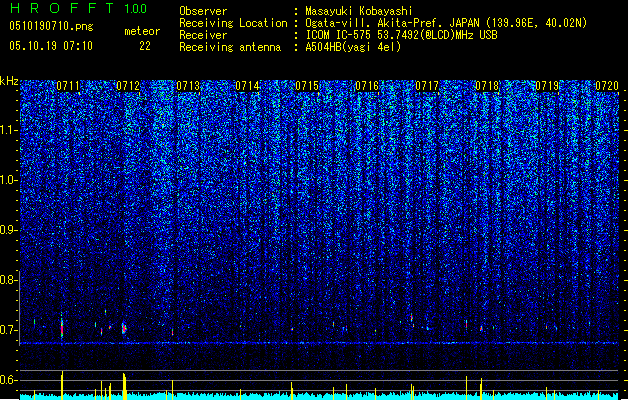
Task: Select the filename 0510190710.png
Action: coord(51,26)
